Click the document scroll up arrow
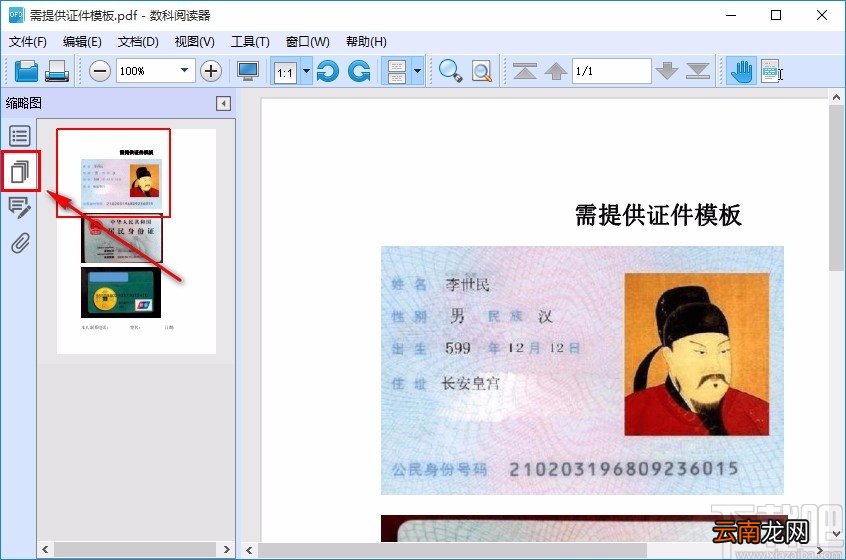This screenshot has width=846, height=560. (x=836, y=98)
